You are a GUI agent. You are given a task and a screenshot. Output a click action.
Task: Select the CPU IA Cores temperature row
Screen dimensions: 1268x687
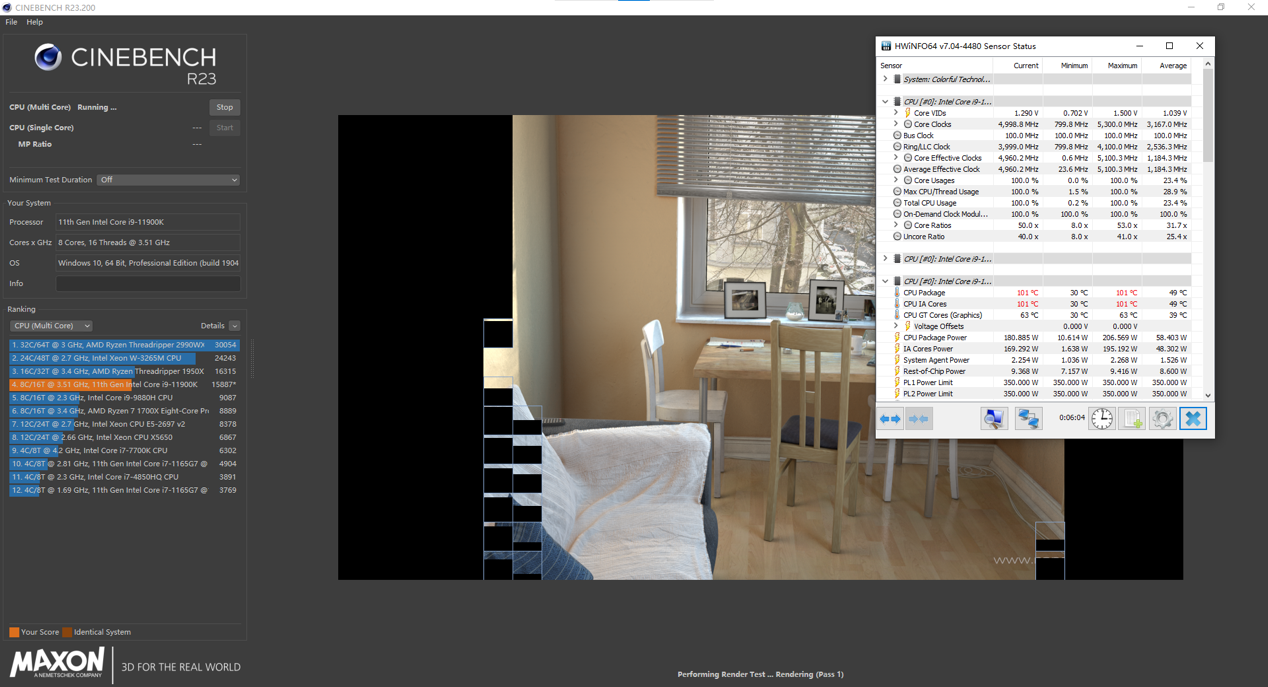[x=1034, y=304]
